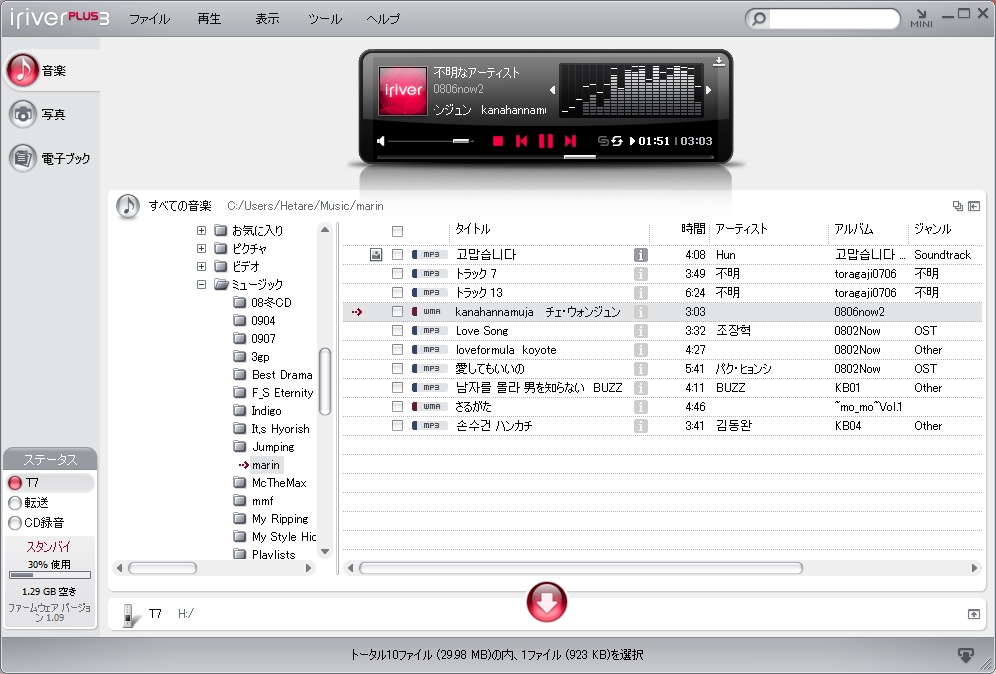Image resolution: width=996 pixels, height=674 pixels.
Task: Click the small download icon atop player
Action: [x=718, y=61]
